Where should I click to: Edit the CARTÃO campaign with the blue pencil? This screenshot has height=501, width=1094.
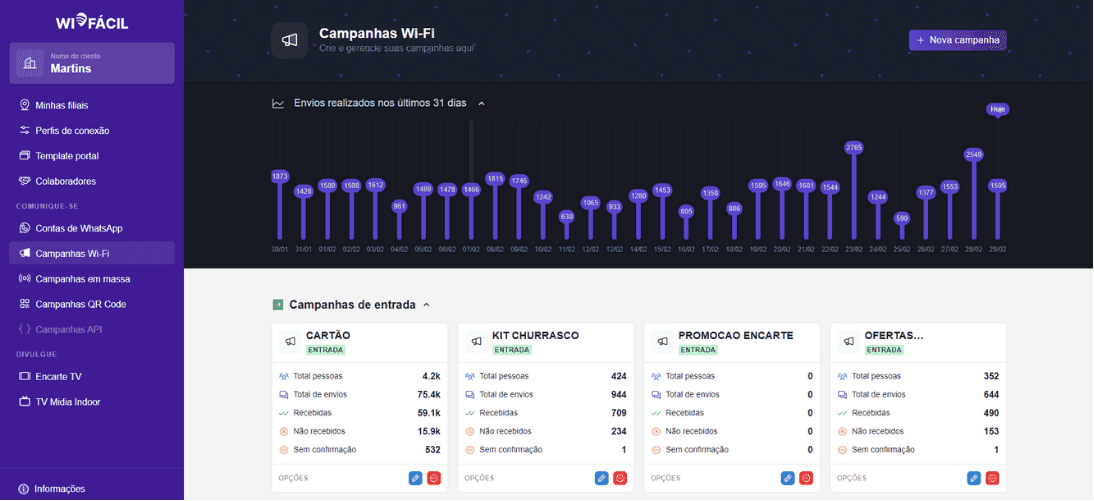(415, 479)
